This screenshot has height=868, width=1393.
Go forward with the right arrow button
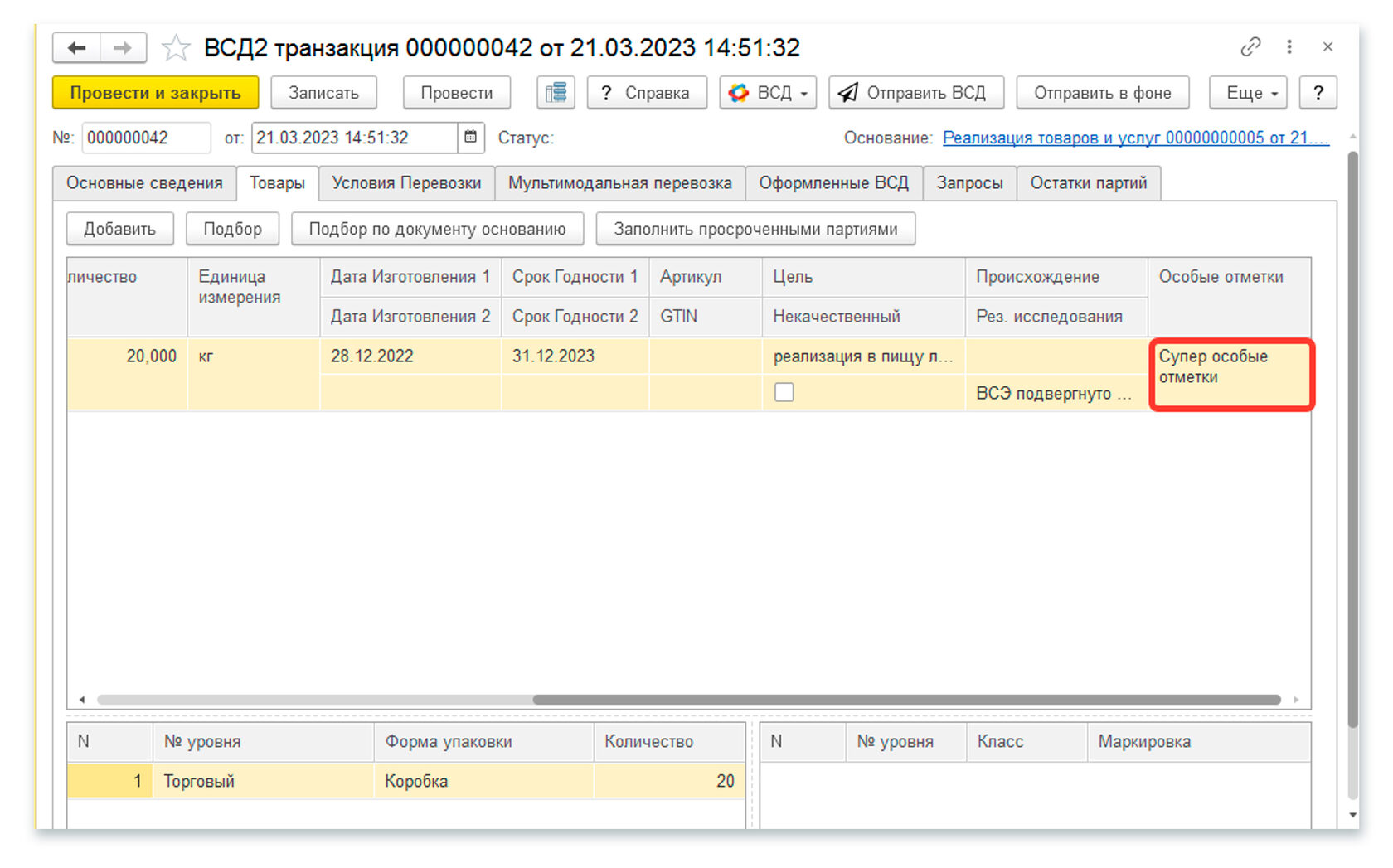click(x=123, y=47)
